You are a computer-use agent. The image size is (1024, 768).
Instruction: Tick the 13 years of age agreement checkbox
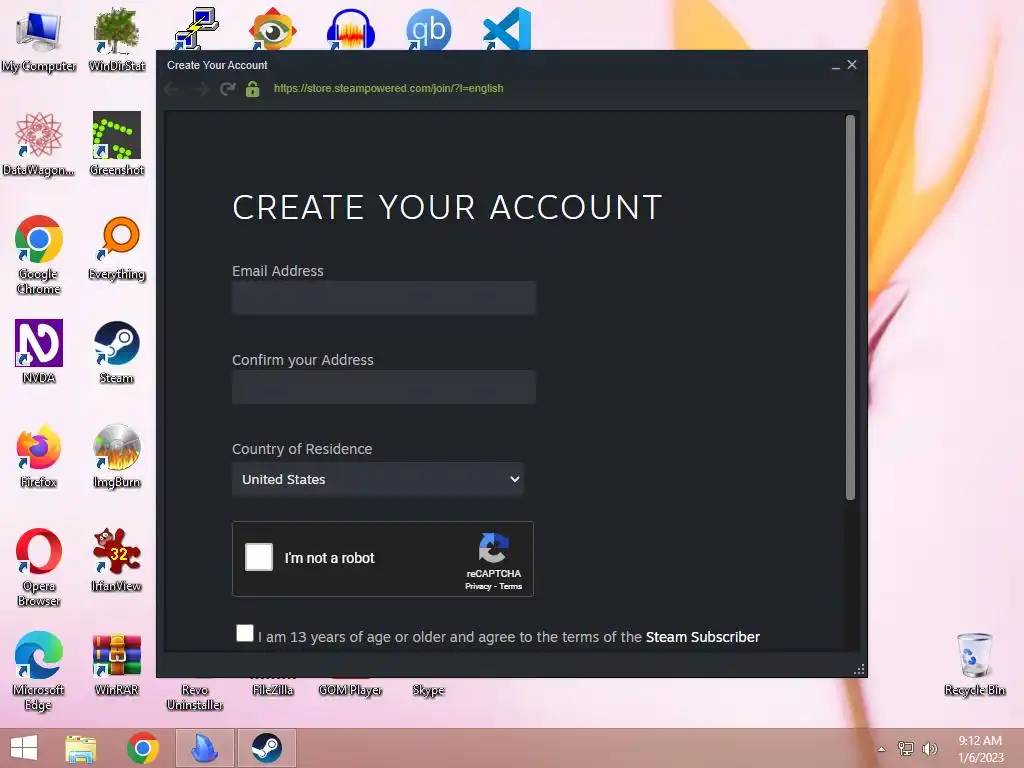(245, 633)
